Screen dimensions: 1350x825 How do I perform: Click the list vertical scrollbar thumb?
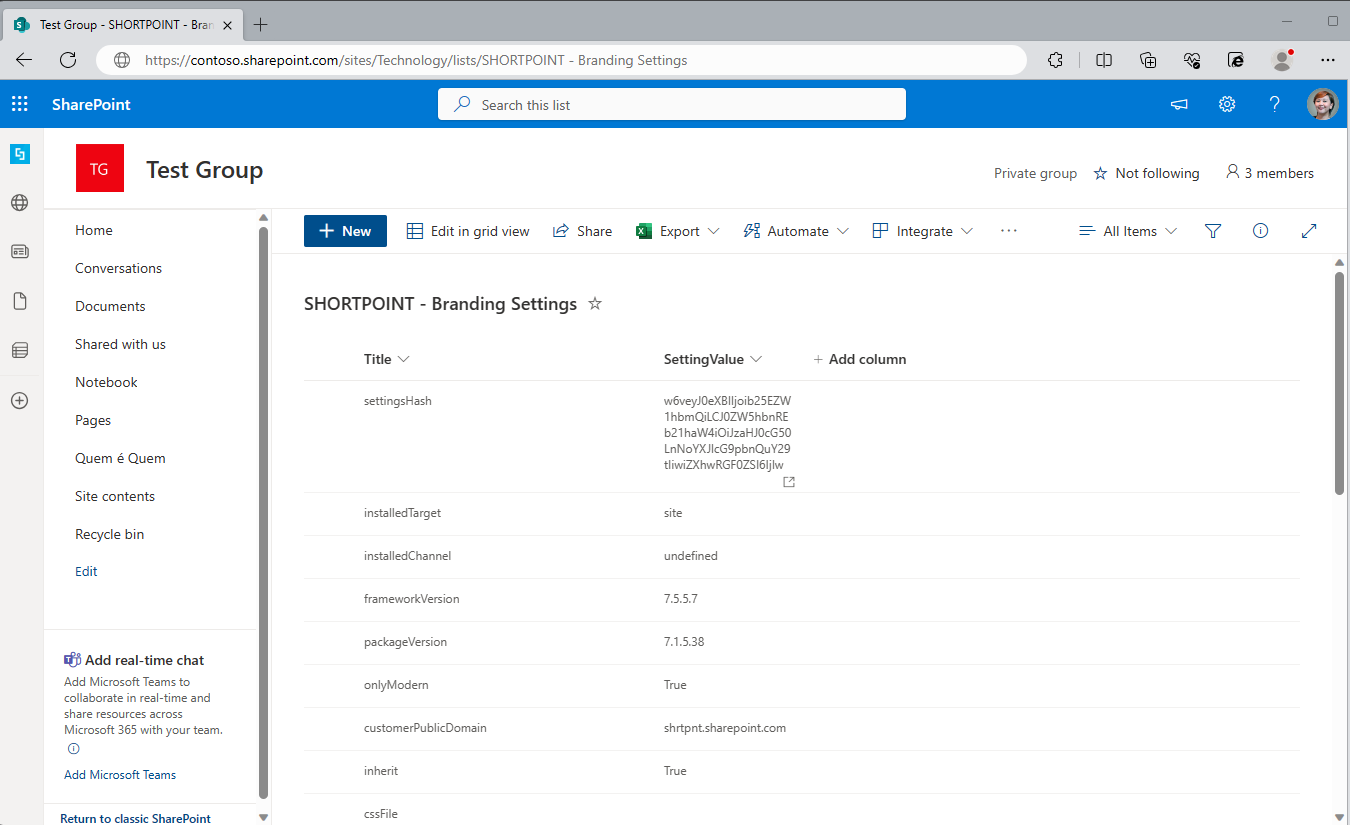click(1340, 382)
